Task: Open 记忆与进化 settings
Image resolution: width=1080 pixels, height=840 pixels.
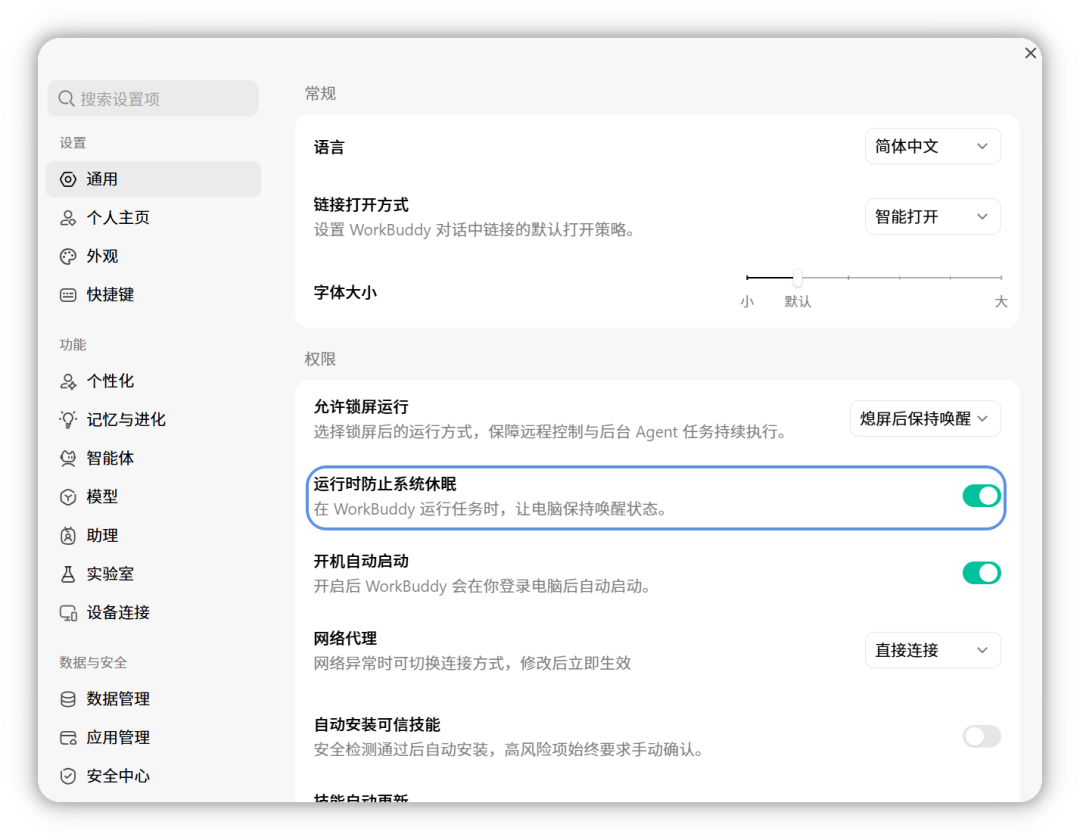Action: 153,420
